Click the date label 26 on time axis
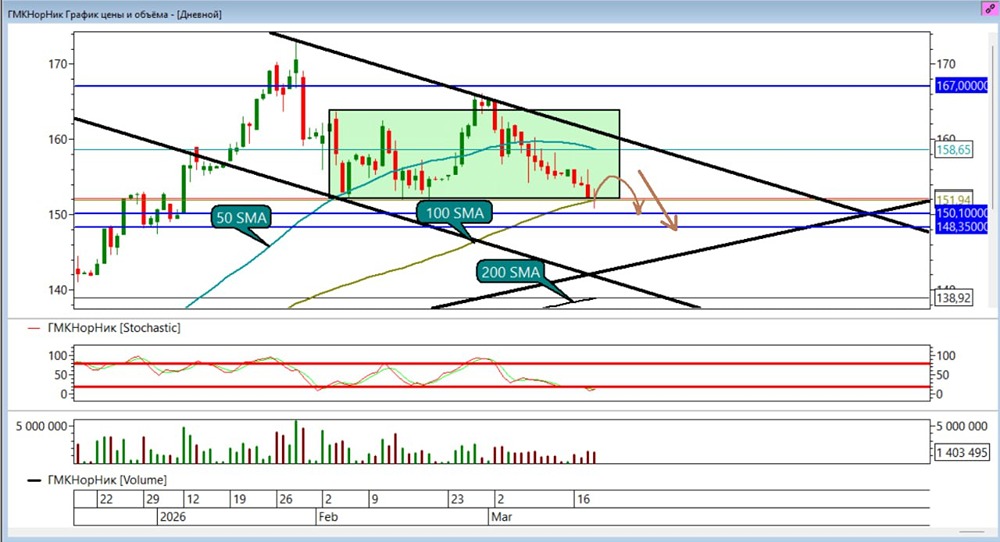Screen dimensions: 1000x542 (285, 499)
